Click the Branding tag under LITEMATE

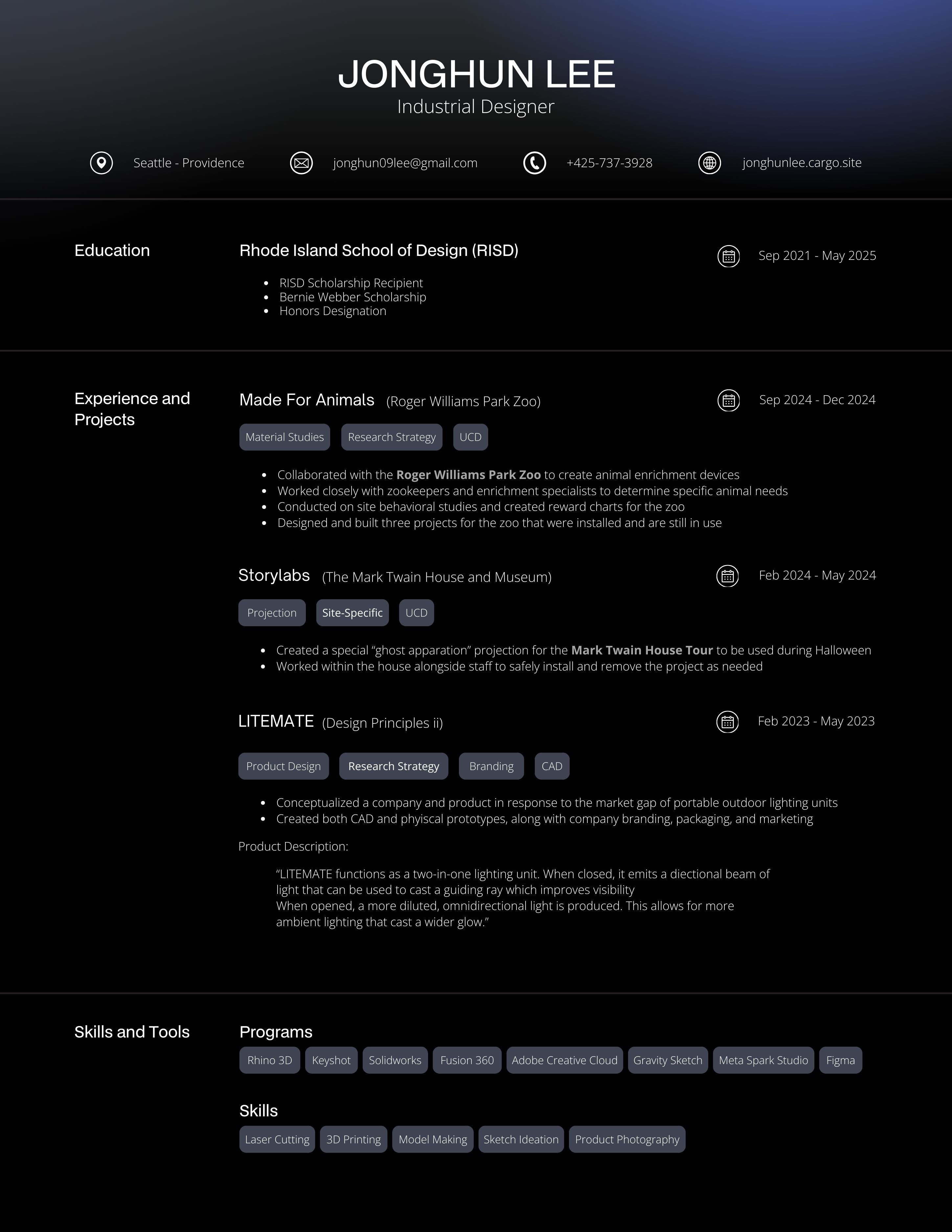(x=491, y=766)
